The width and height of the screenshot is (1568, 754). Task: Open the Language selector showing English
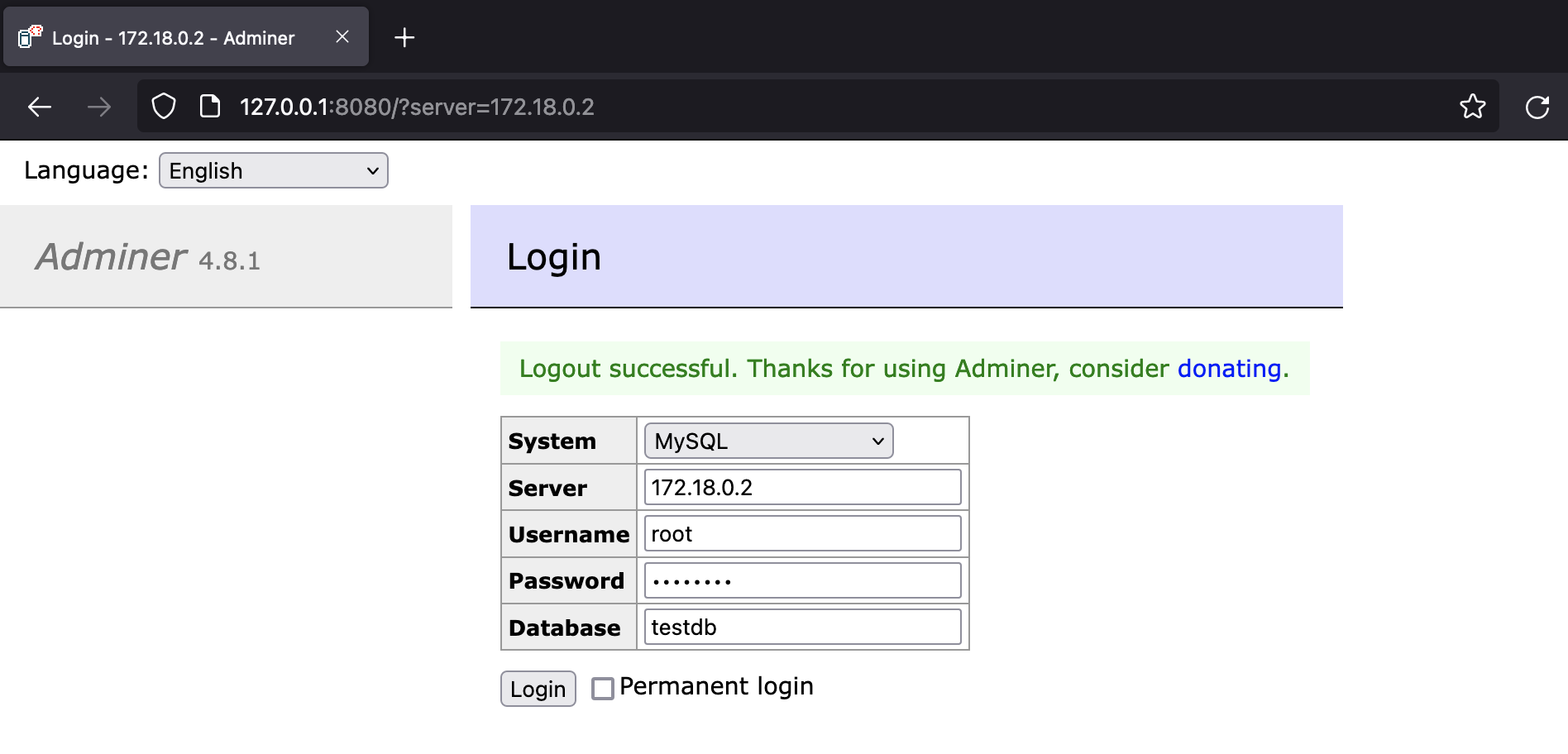click(x=273, y=170)
